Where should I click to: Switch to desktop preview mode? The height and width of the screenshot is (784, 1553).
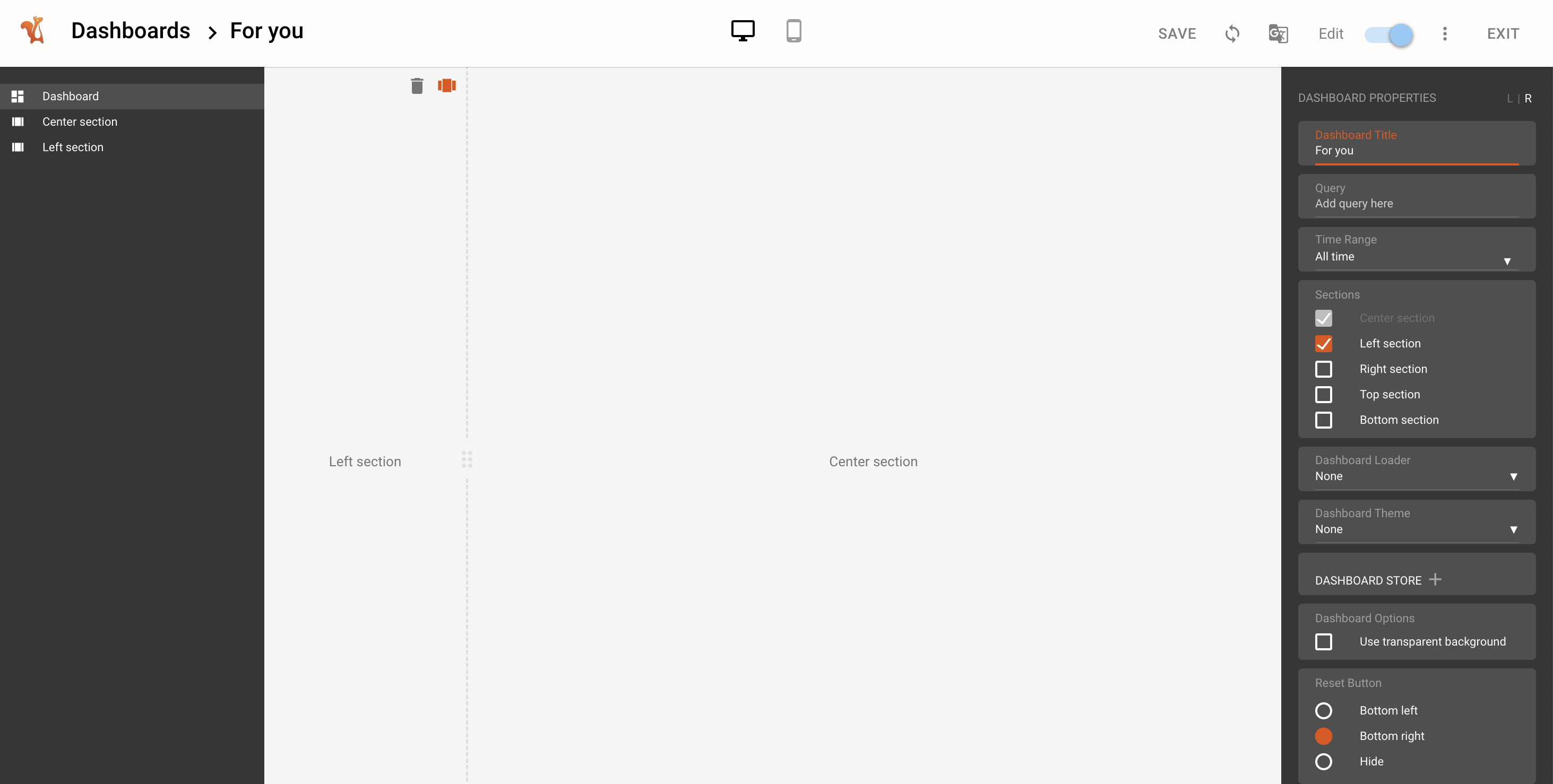(742, 31)
